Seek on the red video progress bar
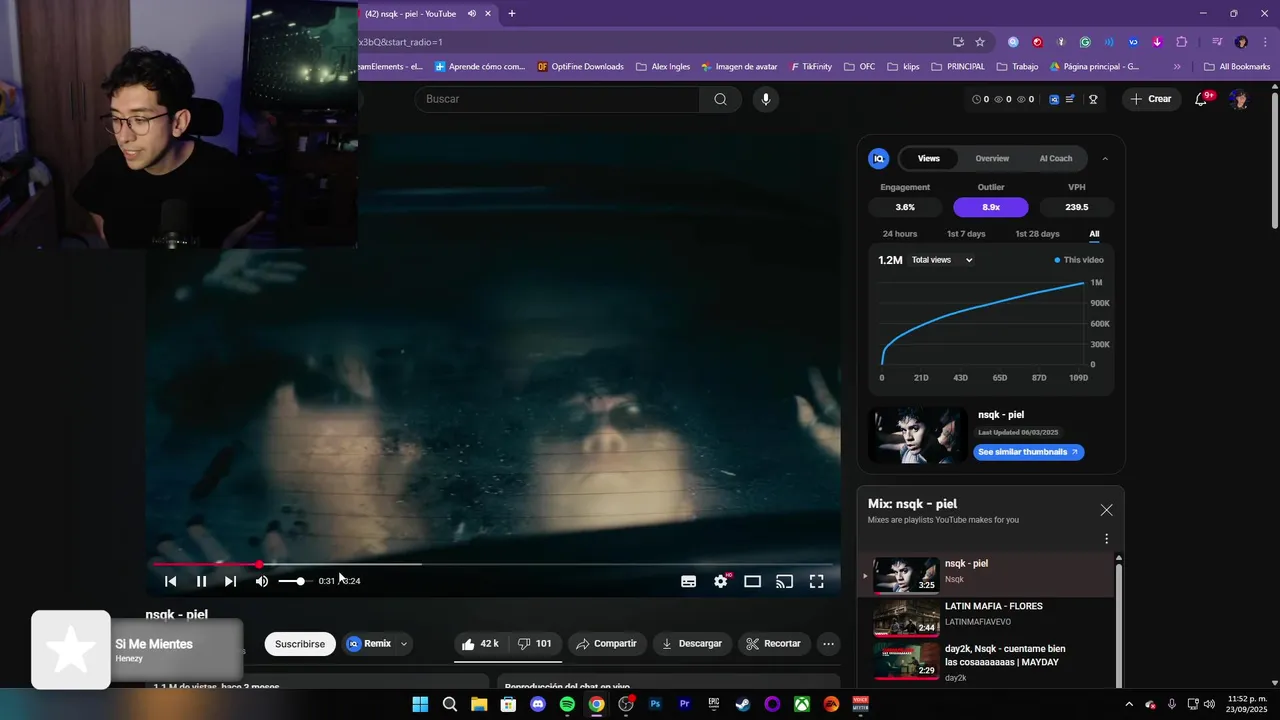Screen dimensions: 1280x720 [493, 564]
